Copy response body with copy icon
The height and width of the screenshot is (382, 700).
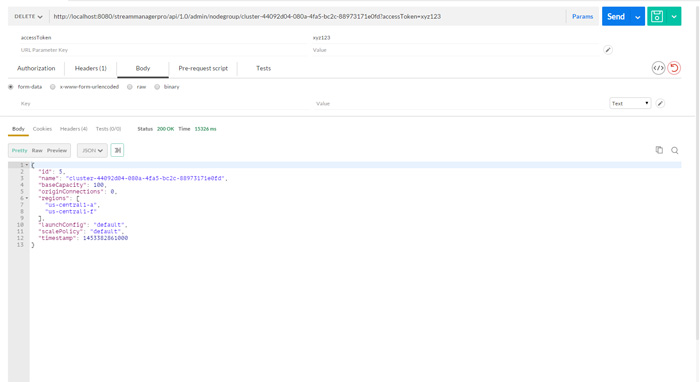(659, 150)
